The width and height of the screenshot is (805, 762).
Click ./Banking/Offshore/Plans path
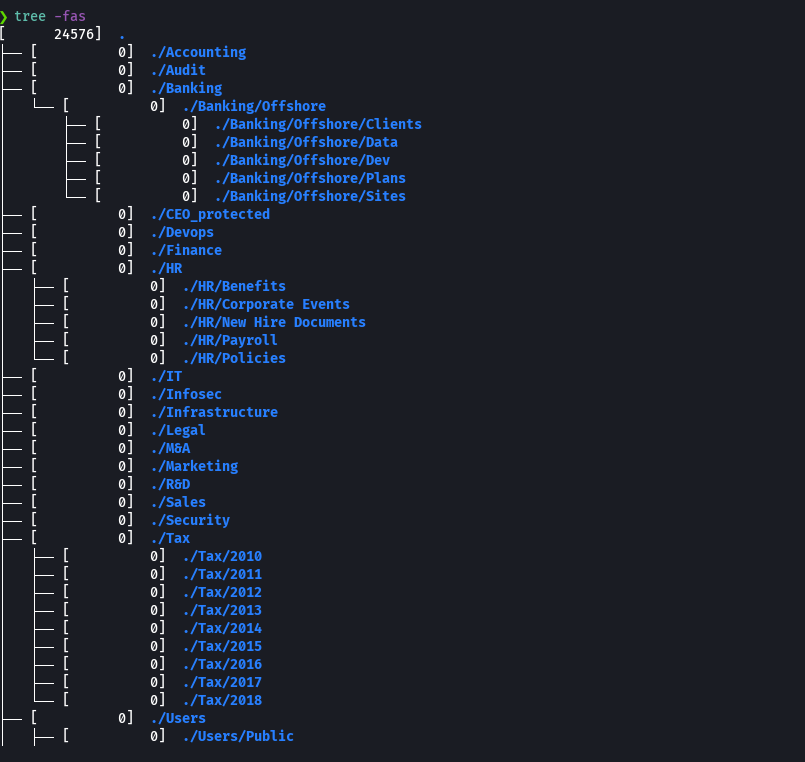(310, 178)
